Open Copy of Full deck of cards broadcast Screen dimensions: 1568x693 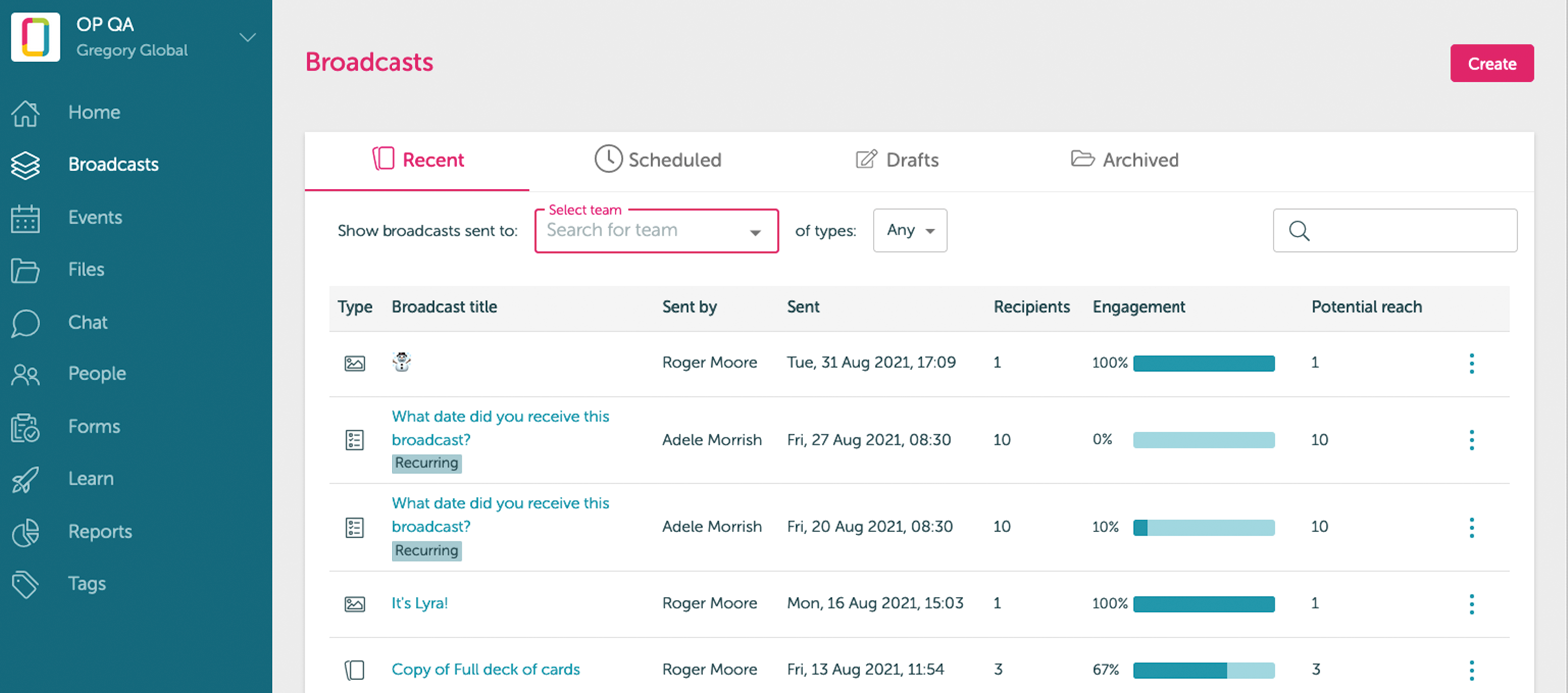tap(485, 669)
